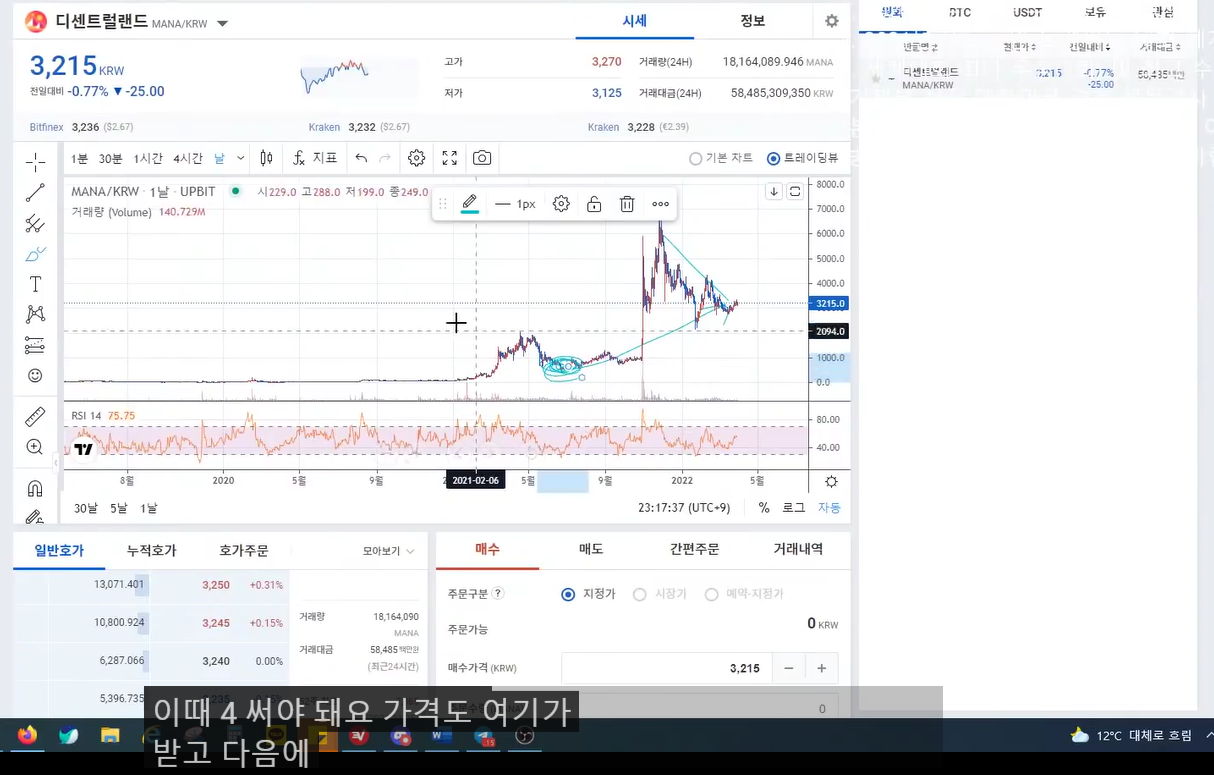The image size is (1214, 775).
Task: Open more options on drawing toolbar
Action: coord(660,204)
